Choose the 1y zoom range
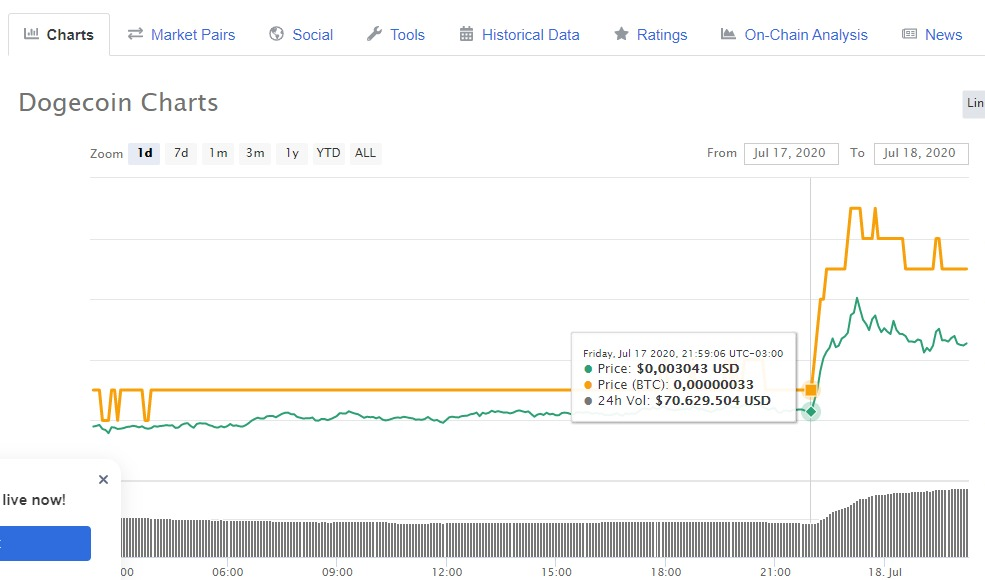The height and width of the screenshot is (580, 985). tap(292, 153)
